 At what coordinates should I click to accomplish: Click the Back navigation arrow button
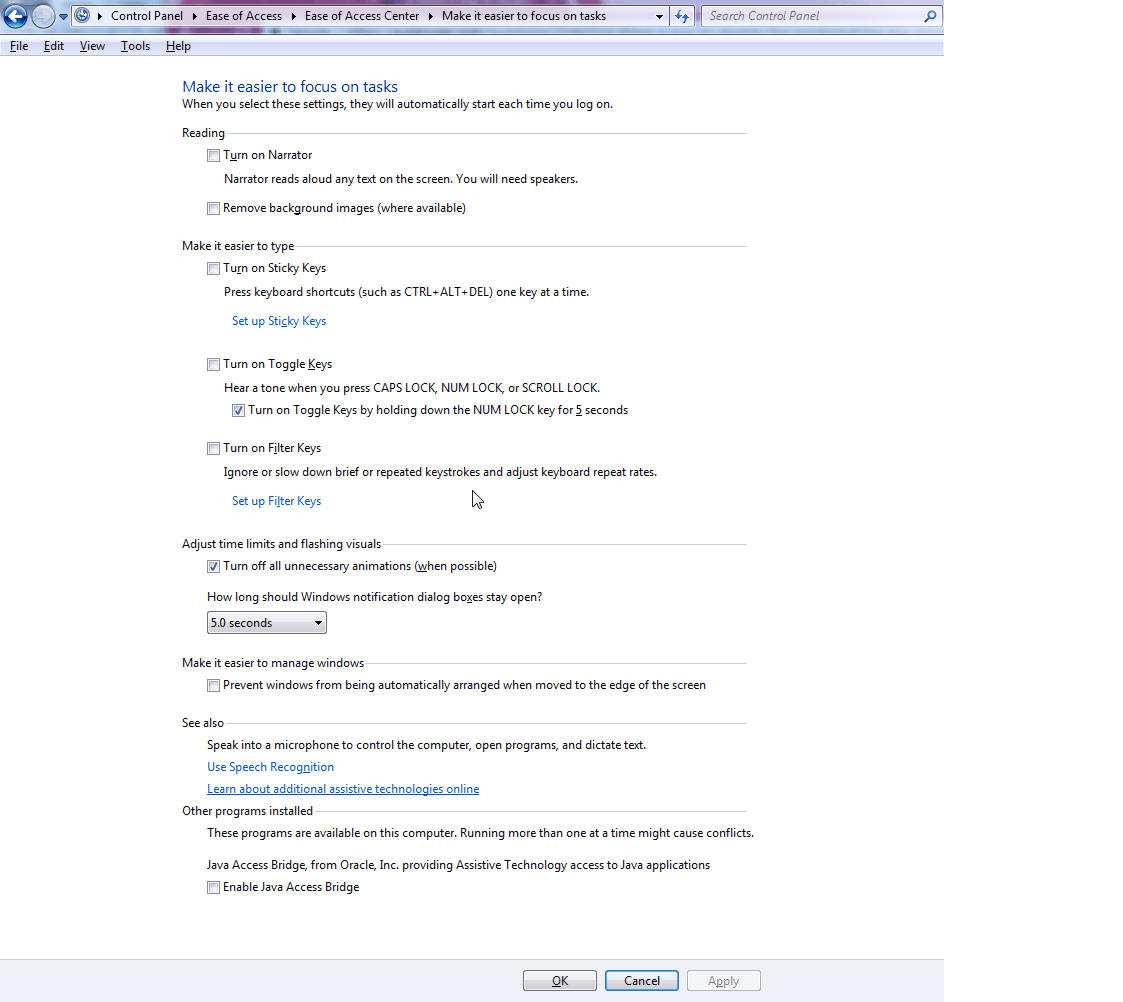(x=15, y=16)
